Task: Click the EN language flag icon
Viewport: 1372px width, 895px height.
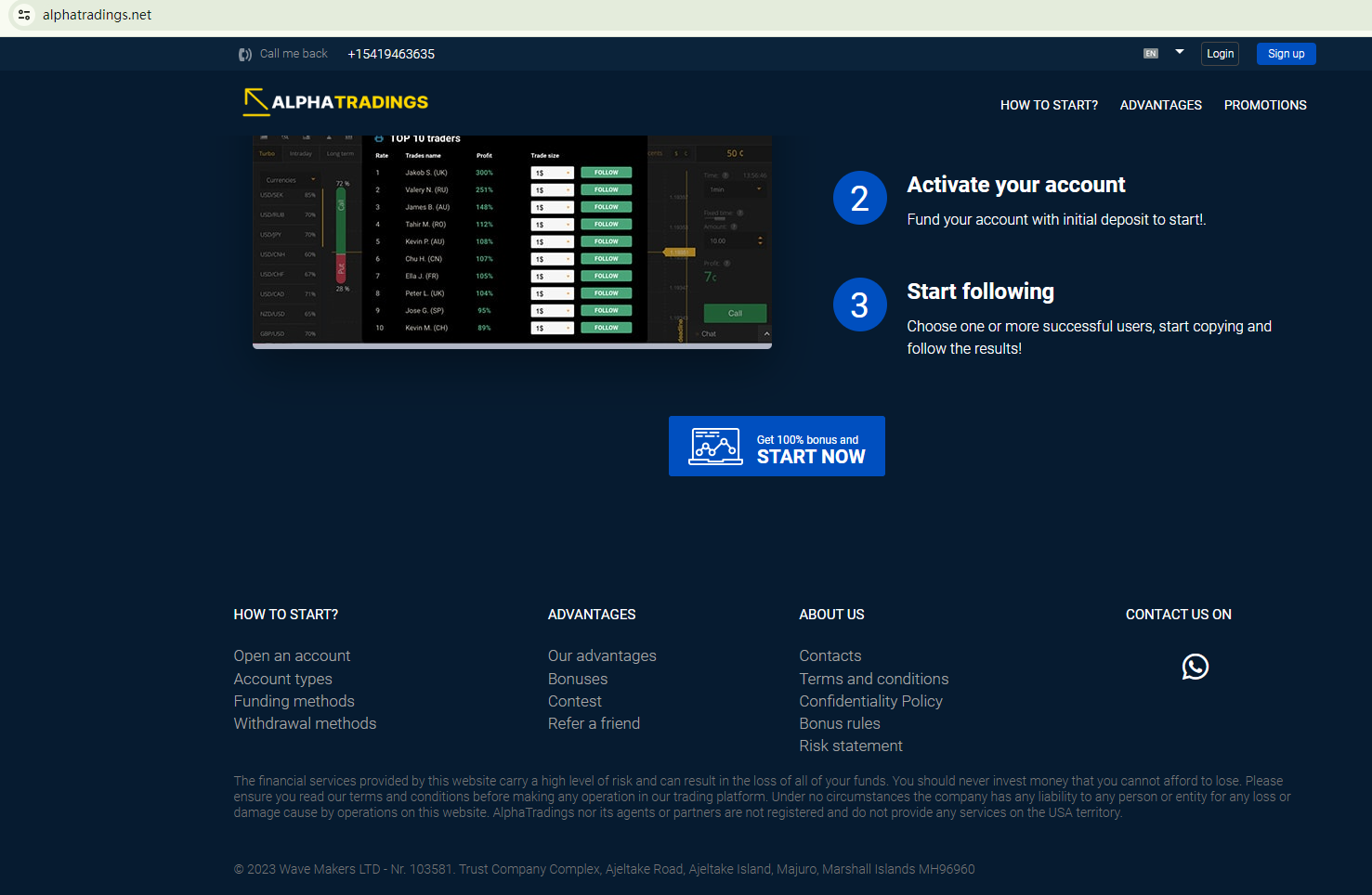Action: [1150, 54]
